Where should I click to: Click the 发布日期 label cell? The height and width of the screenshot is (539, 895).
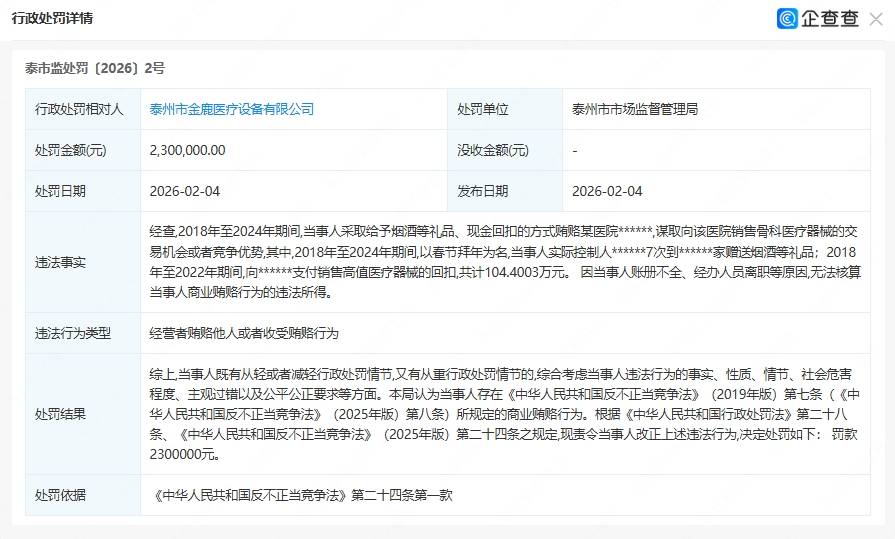tap(483, 191)
